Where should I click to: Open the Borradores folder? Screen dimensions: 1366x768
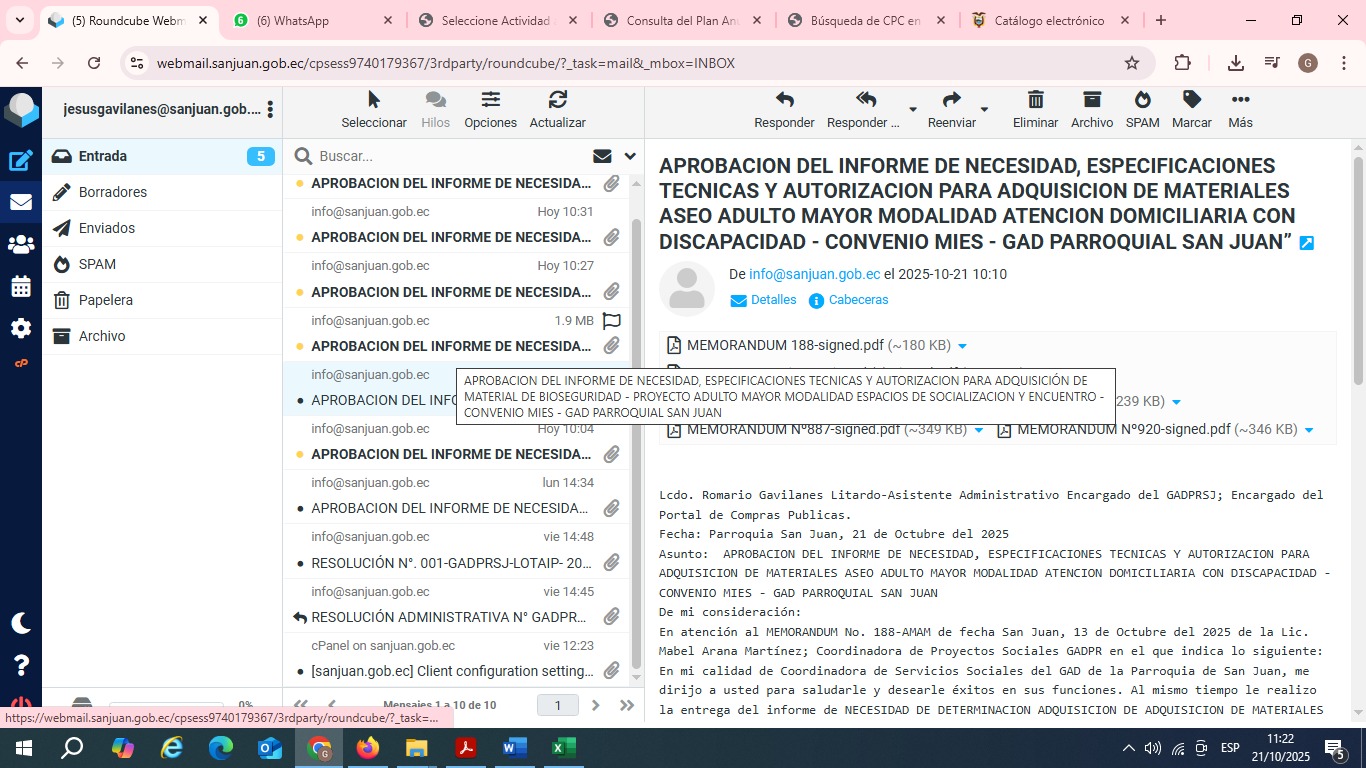(x=113, y=192)
